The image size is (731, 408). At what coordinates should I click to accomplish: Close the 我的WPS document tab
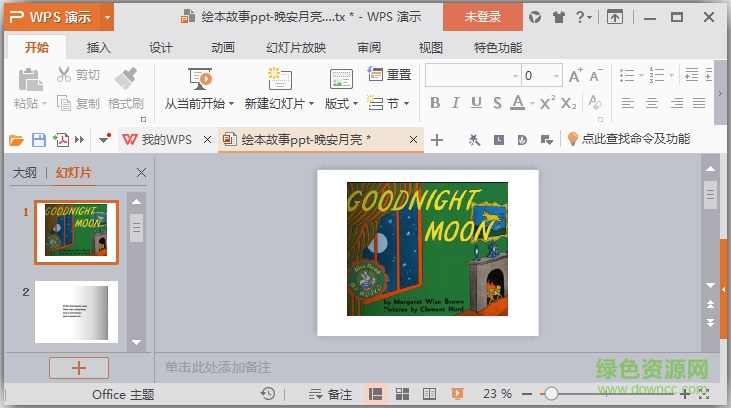[207, 139]
